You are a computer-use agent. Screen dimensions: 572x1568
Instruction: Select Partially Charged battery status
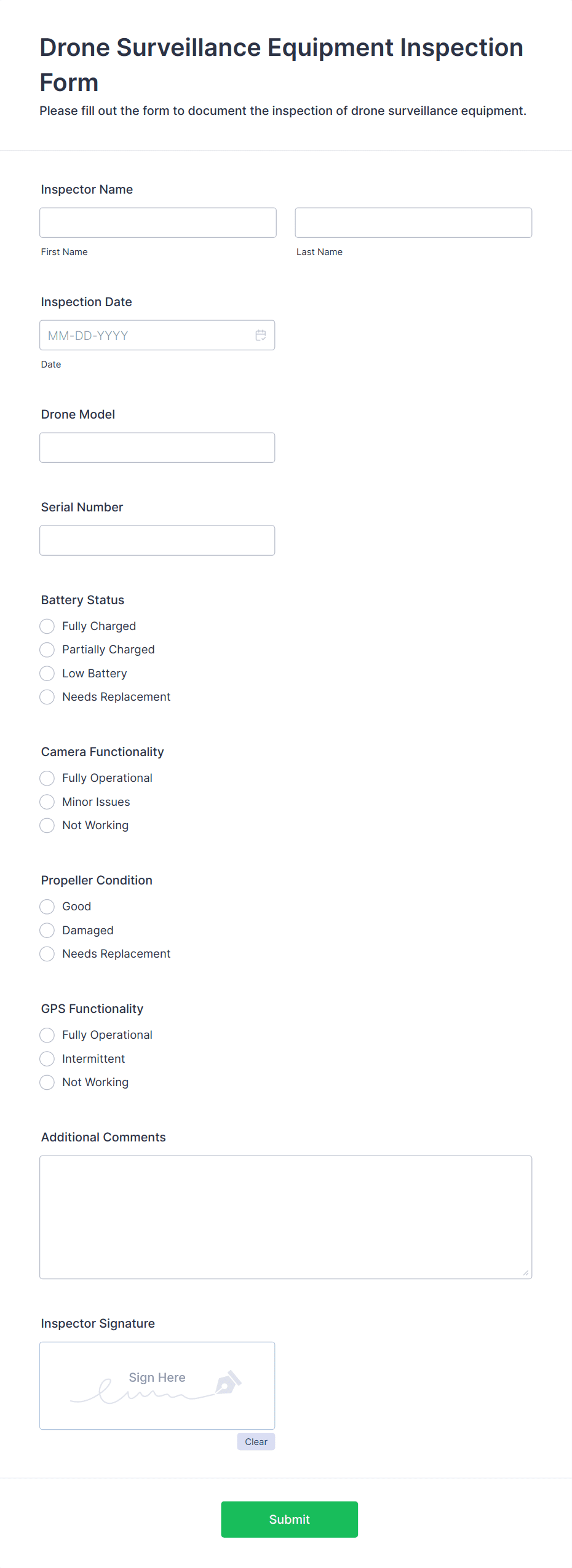[47, 650]
